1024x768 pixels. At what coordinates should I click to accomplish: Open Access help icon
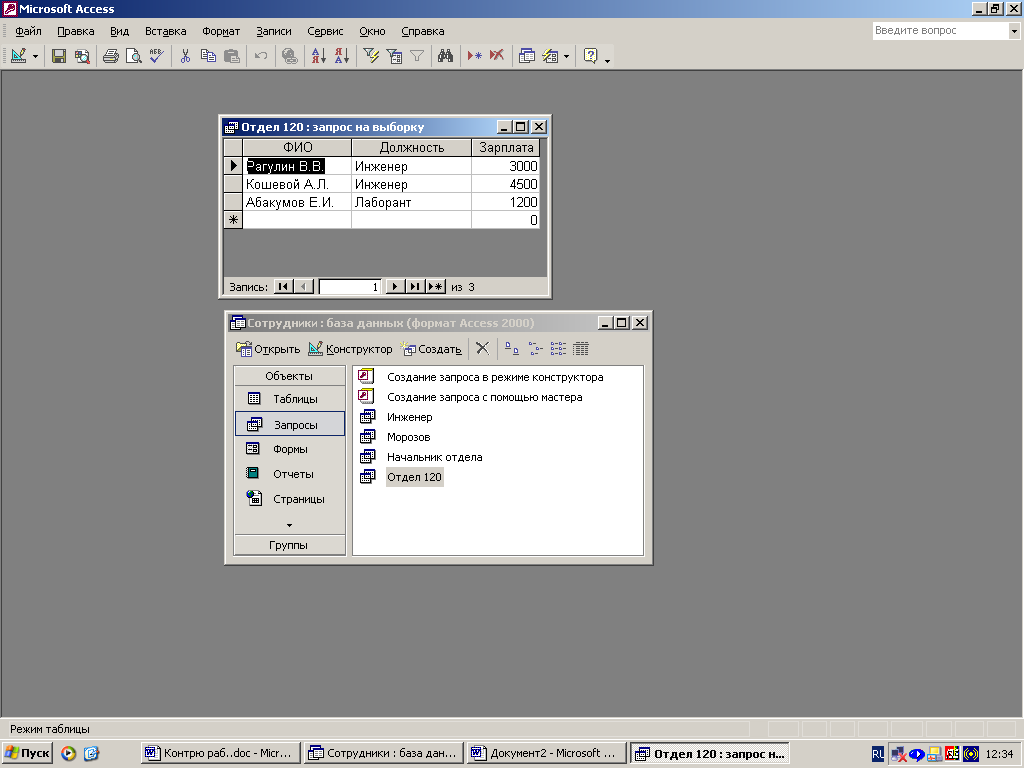tap(590, 56)
